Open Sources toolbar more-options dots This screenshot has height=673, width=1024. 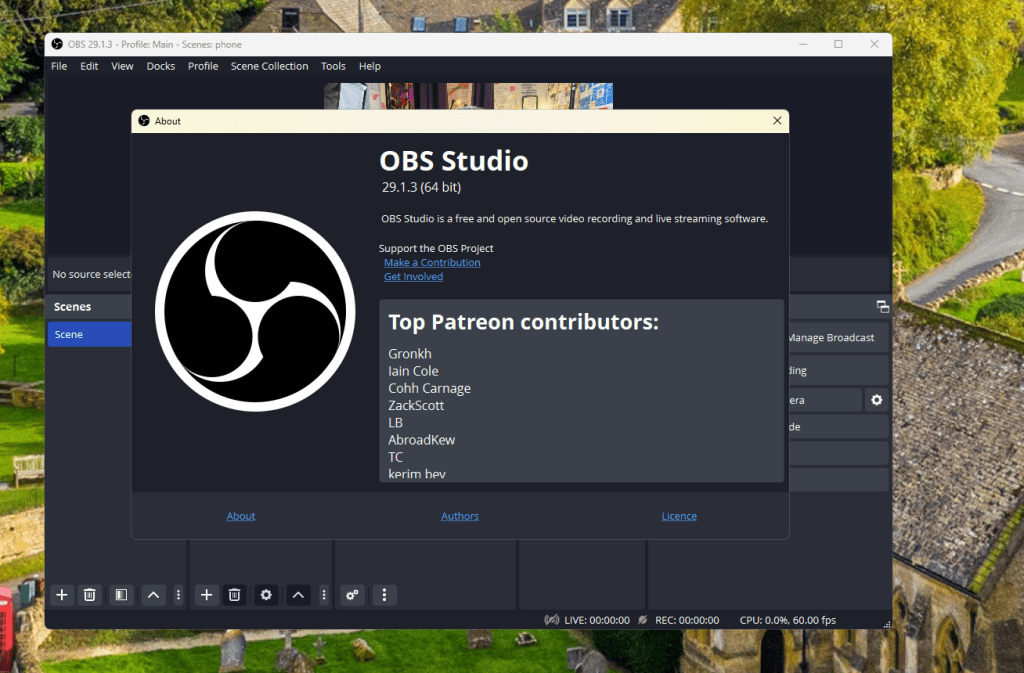click(x=324, y=595)
